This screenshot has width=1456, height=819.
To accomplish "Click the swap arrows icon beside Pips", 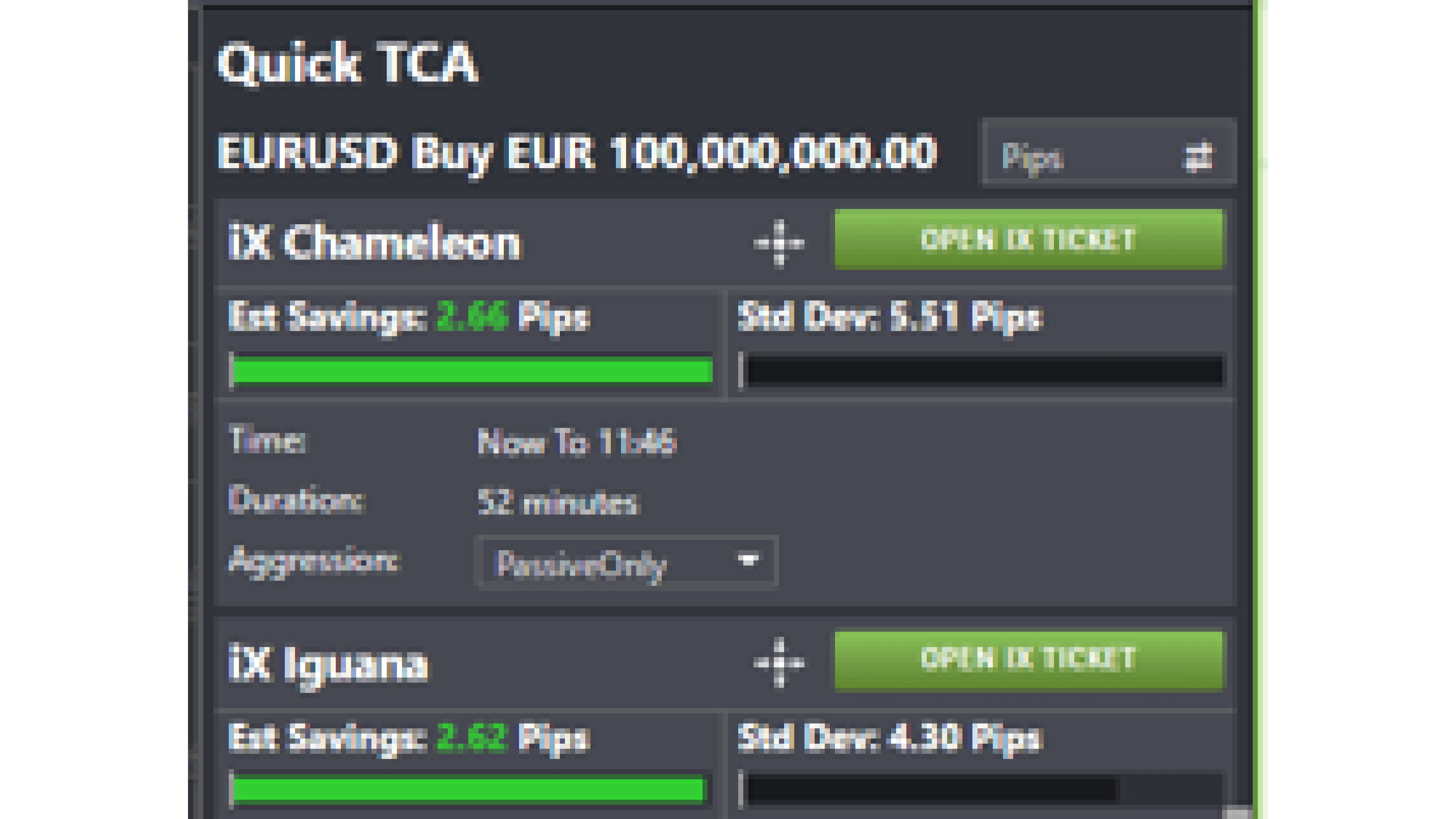I will (1196, 157).
